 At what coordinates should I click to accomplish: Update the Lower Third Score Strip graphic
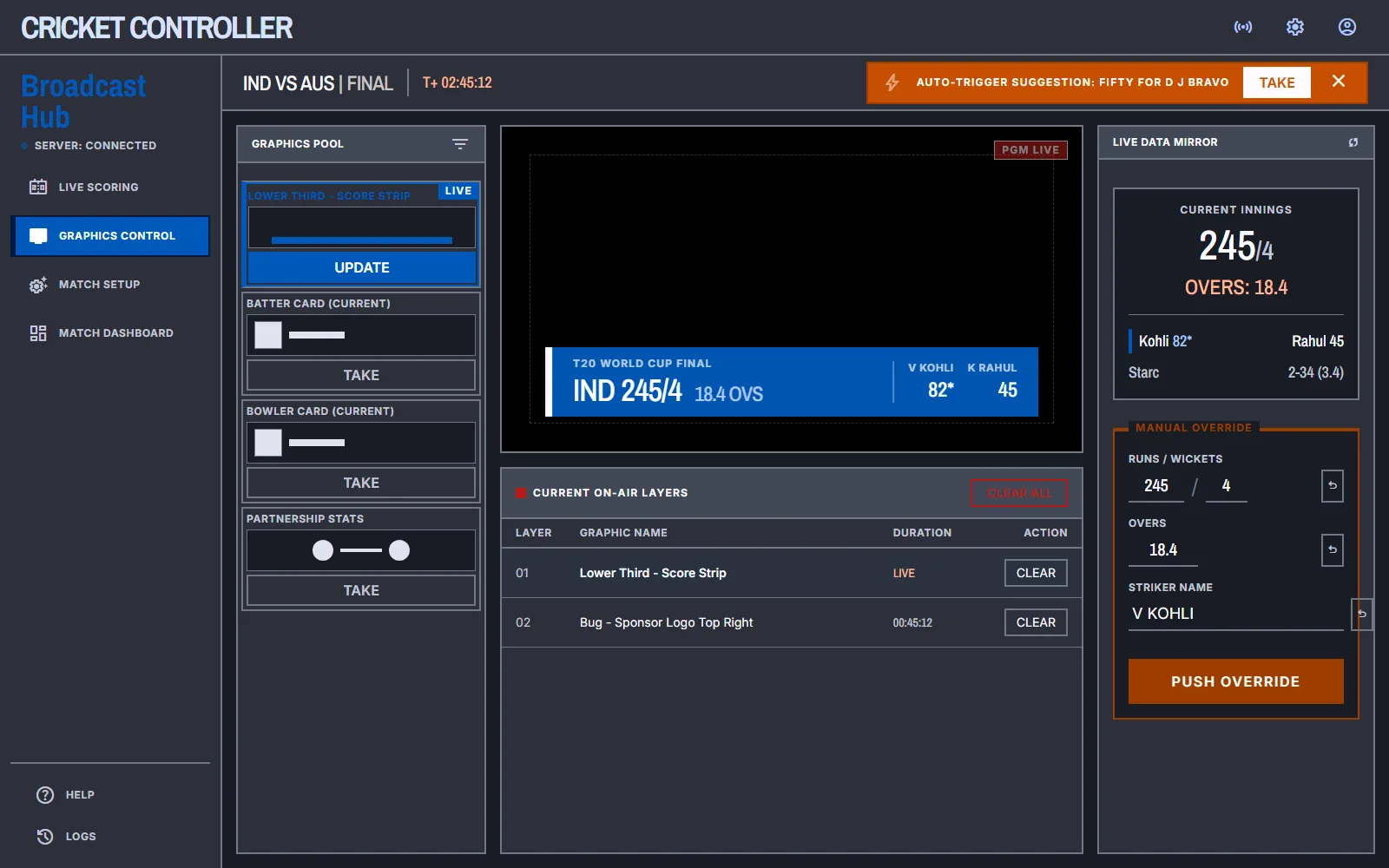(362, 267)
